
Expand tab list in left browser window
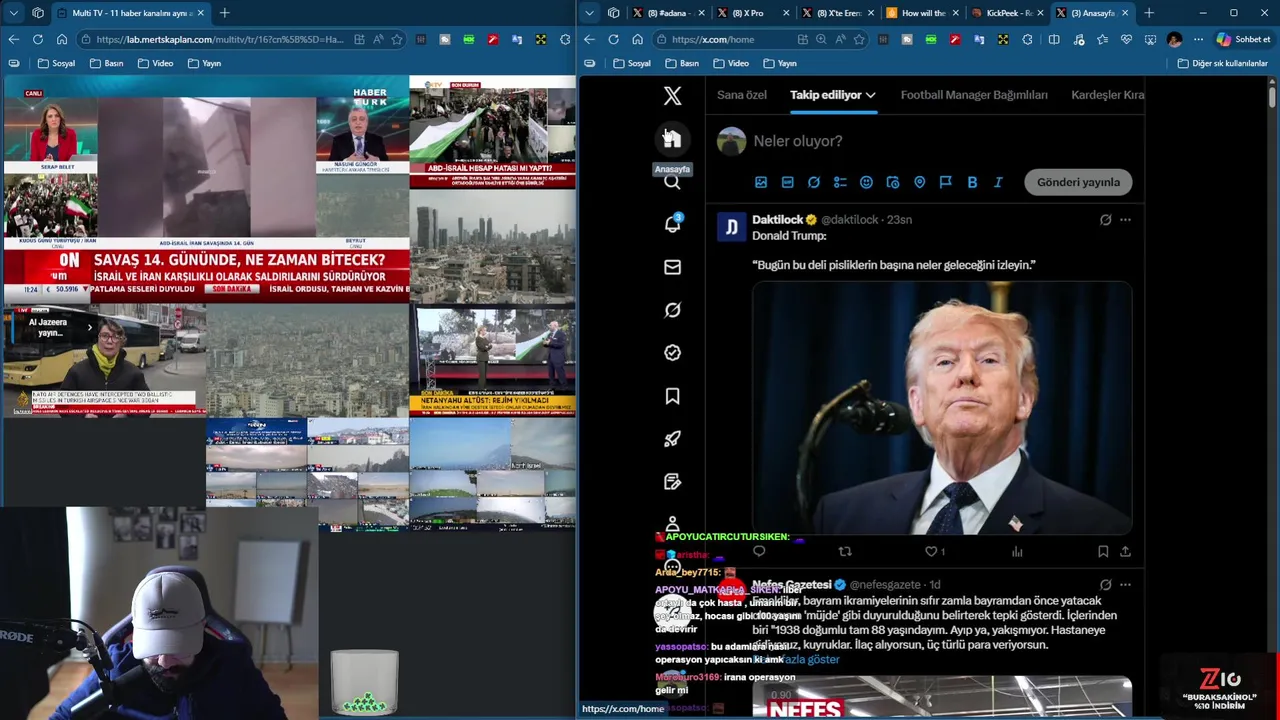point(13,13)
